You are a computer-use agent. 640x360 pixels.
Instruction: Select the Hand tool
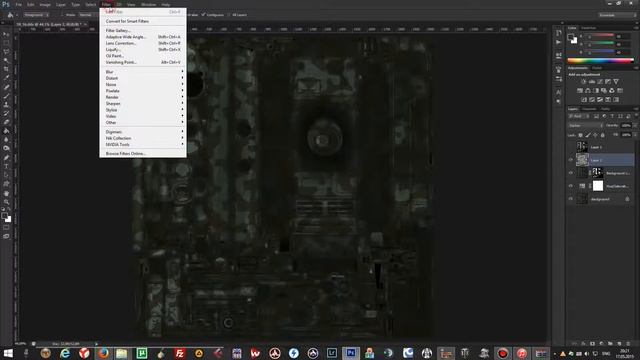click(x=6, y=193)
